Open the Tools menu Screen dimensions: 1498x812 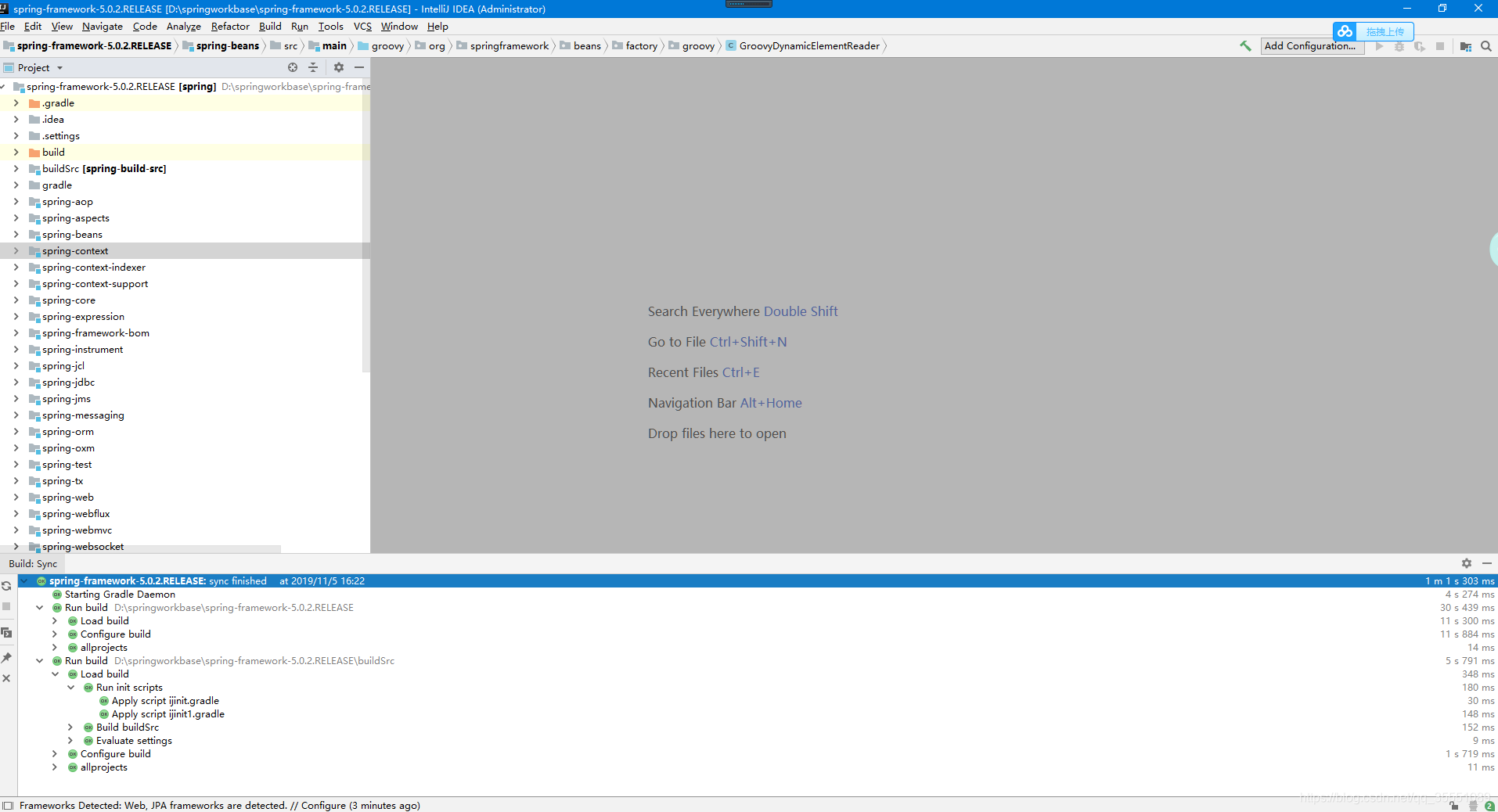(330, 27)
